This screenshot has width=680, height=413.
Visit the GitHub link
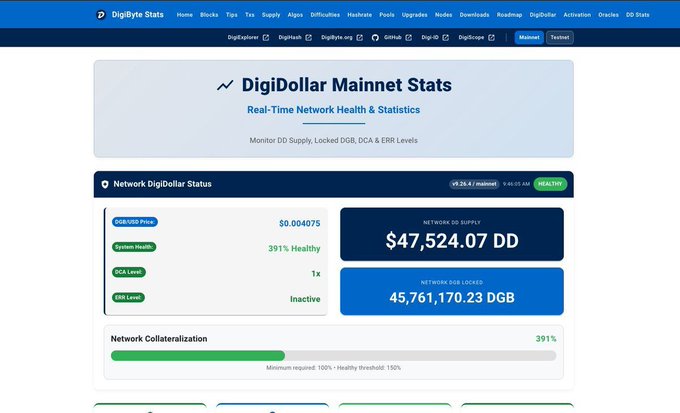click(x=392, y=38)
